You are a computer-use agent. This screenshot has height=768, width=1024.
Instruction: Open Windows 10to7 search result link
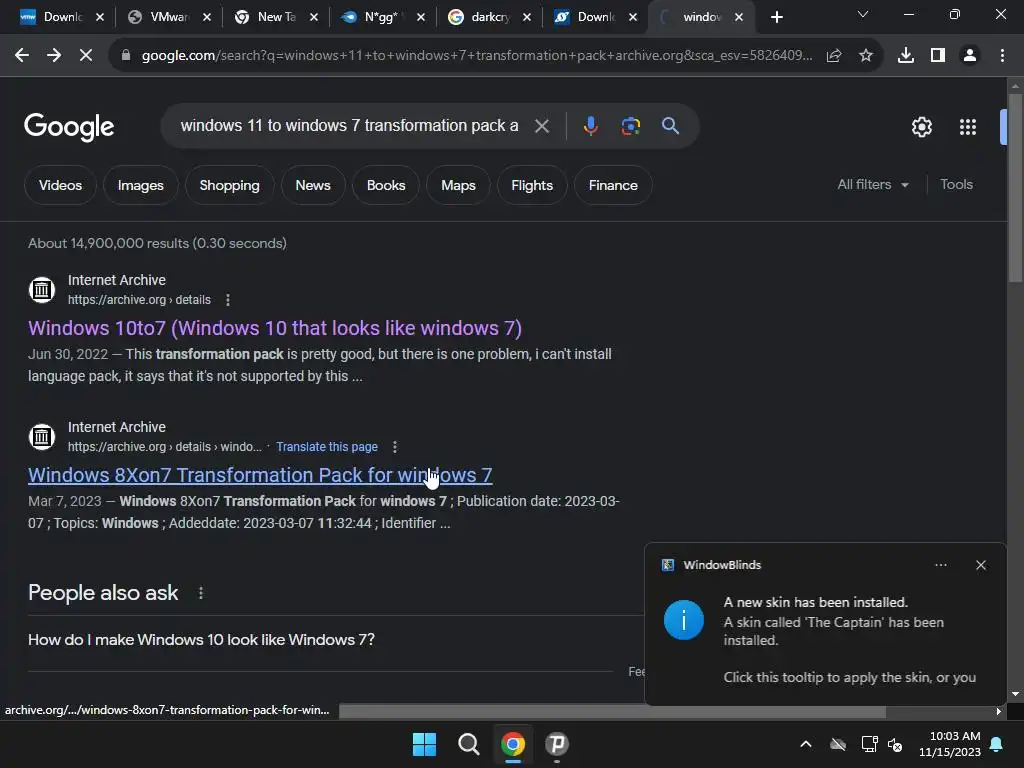(x=275, y=328)
